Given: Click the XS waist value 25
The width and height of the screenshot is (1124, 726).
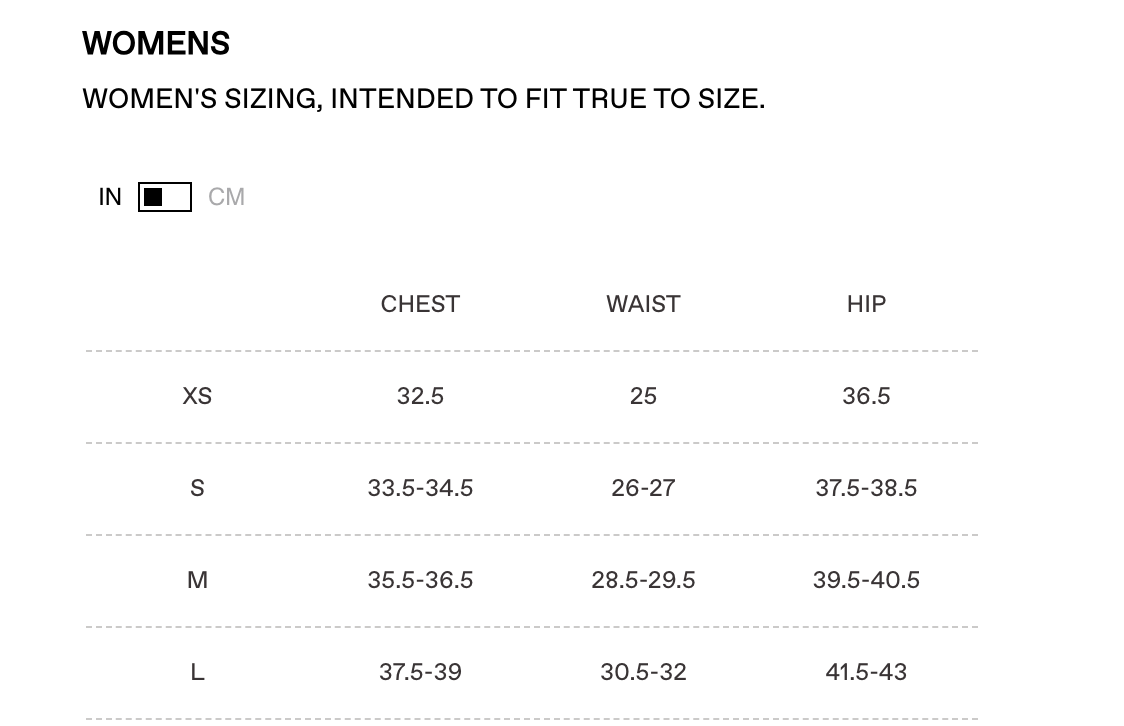Looking at the screenshot, I should [x=643, y=396].
